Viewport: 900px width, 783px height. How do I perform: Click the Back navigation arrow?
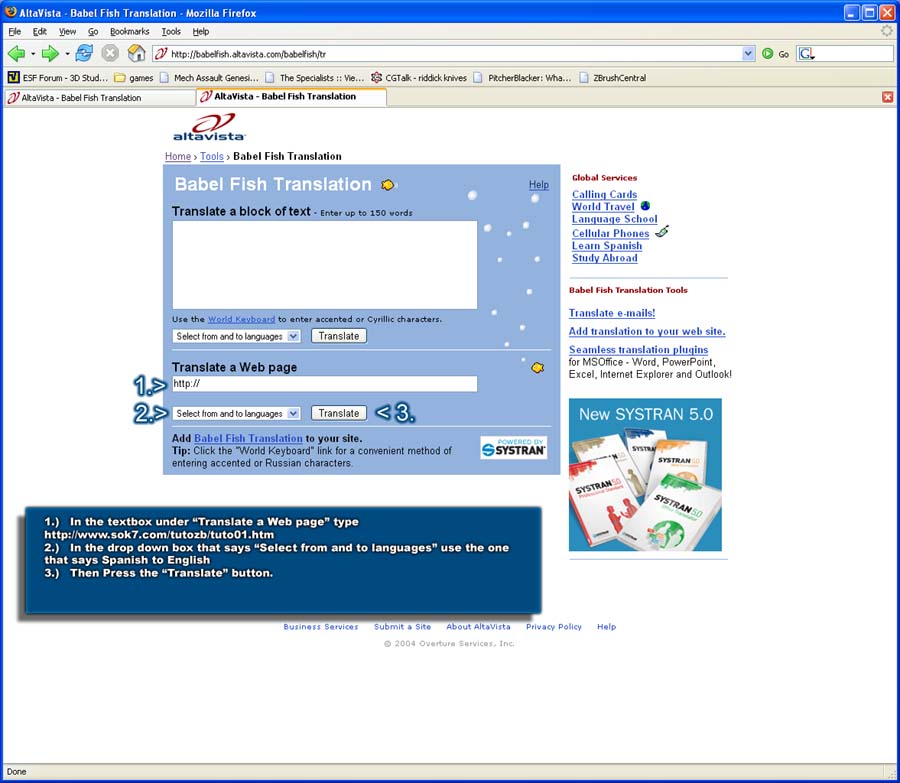pyautogui.click(x=17, y=53)
